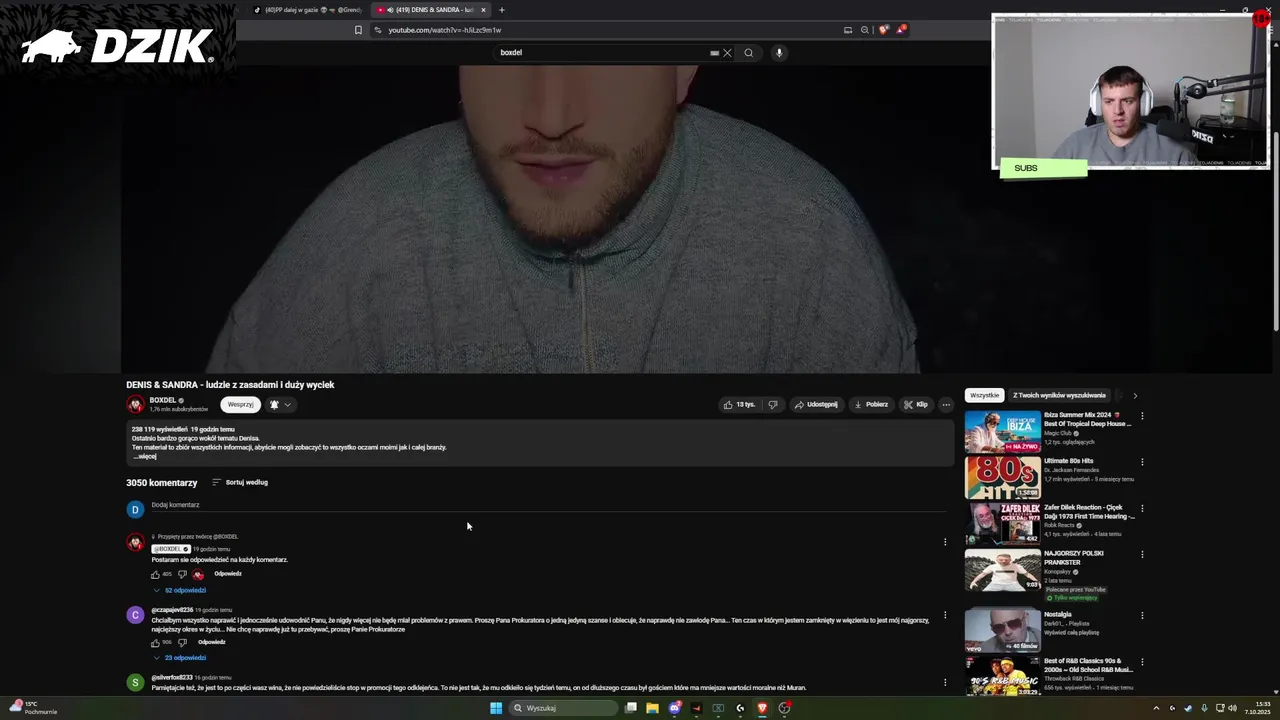1280x720 pixels.
Task: Close the DENIS & SANDRA tab
Action: click(x=483, y=10)
